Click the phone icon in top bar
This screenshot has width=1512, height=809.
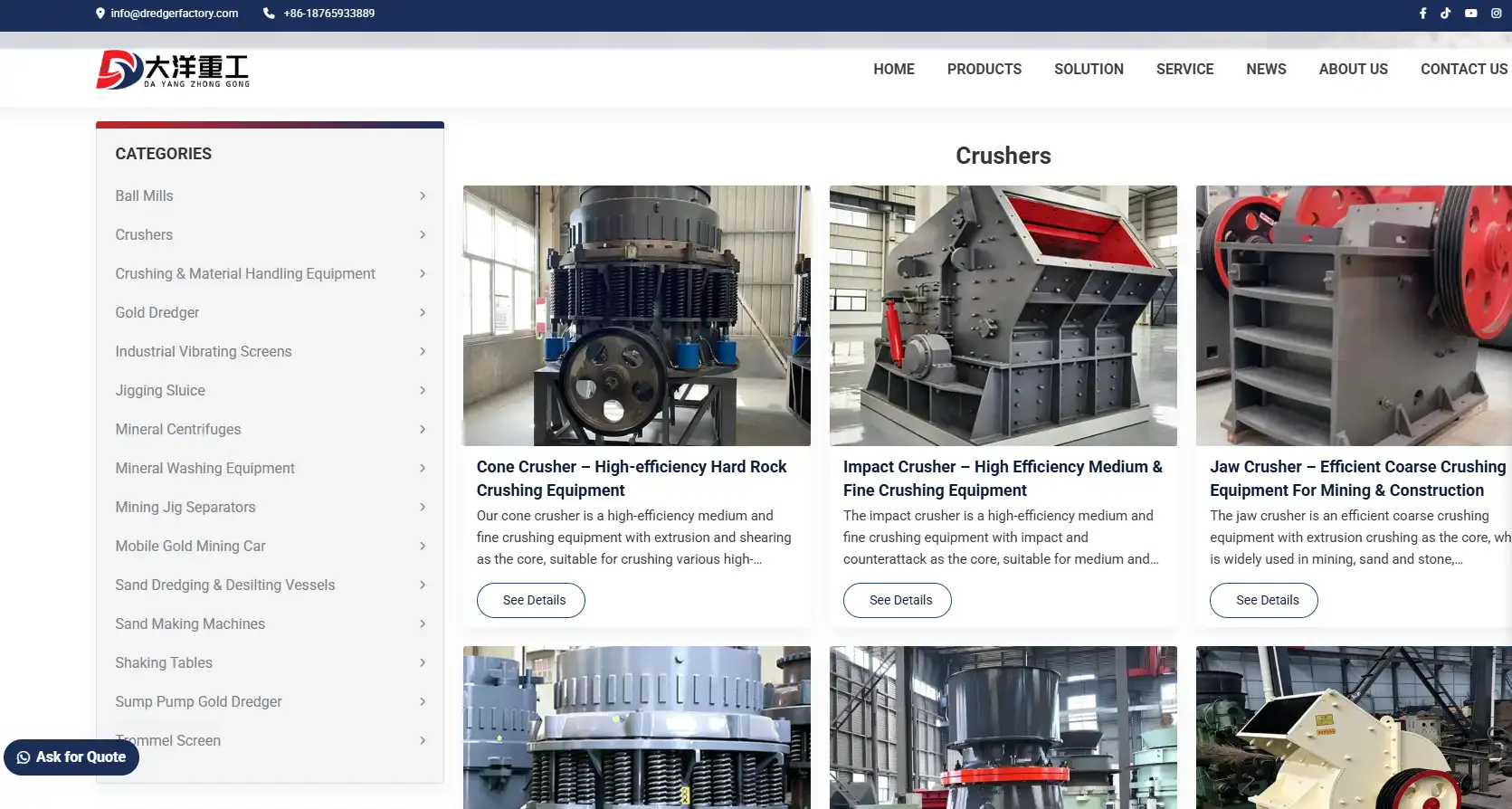click(x=269, y=14)
